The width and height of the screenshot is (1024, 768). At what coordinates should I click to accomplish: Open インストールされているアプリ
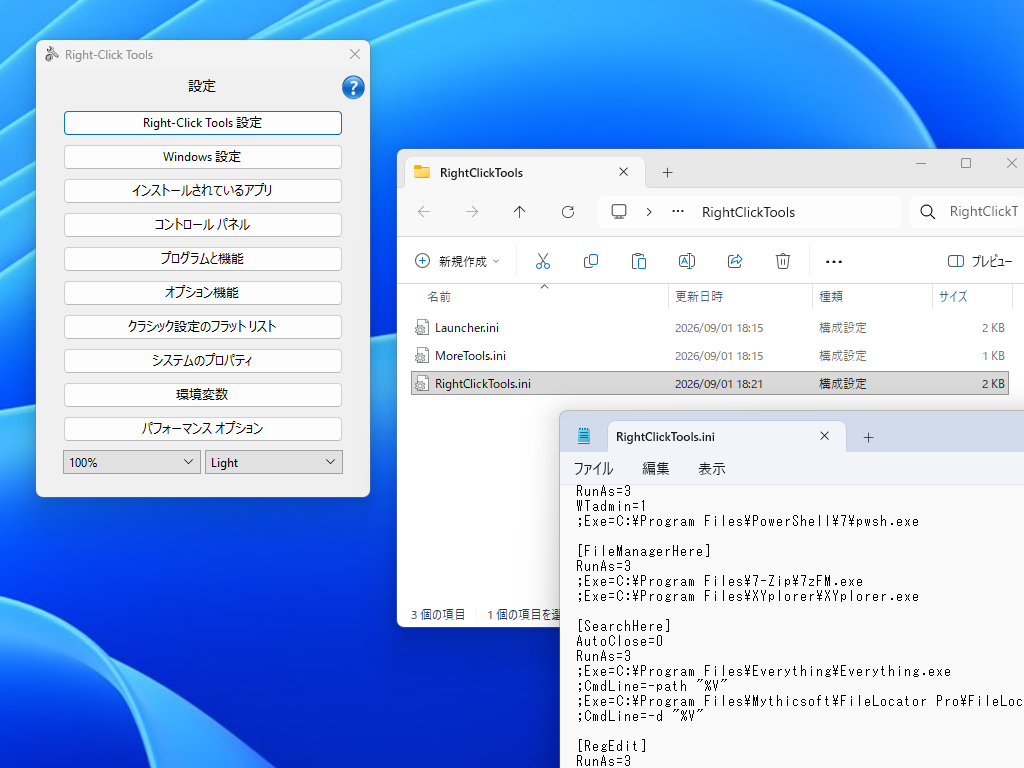(202, 191)
